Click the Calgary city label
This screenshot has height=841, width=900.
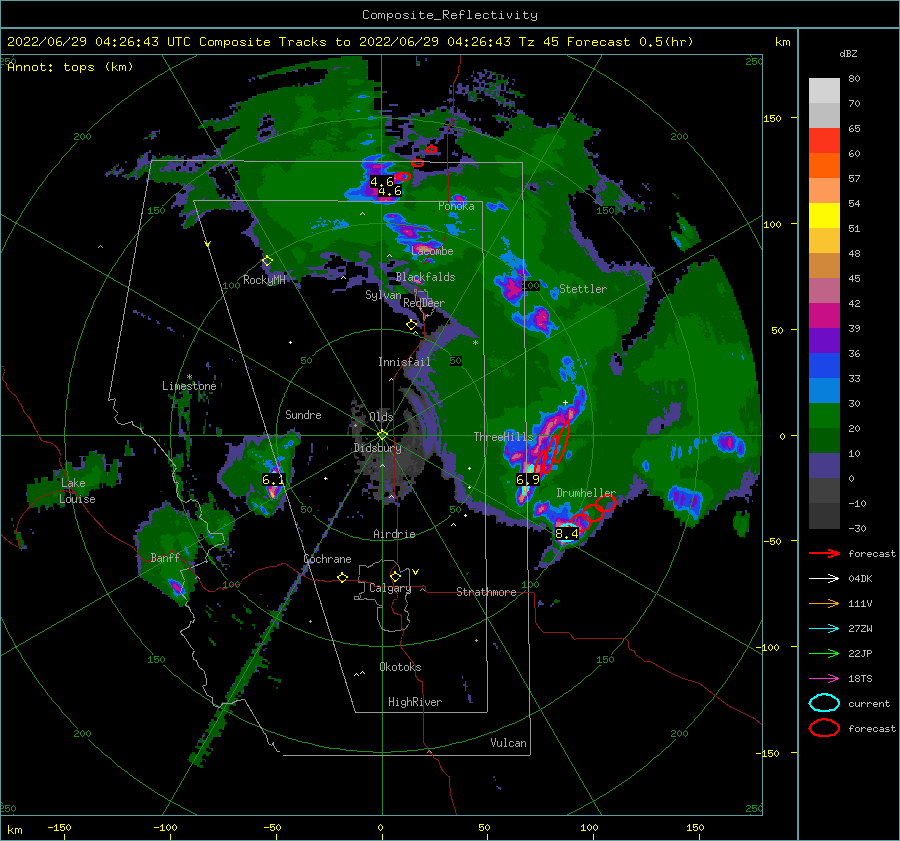coord(390,588)
